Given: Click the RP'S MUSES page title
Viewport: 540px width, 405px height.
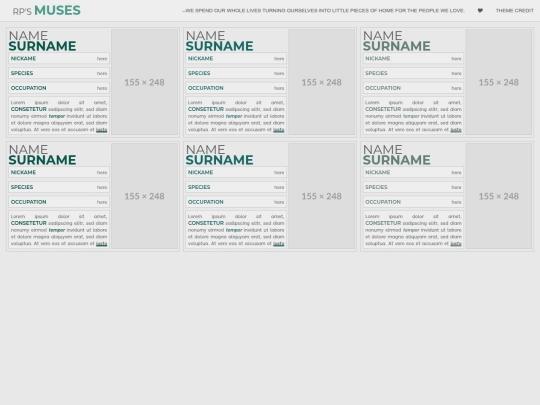Looking at the screenshot, I should pos(46,10).
